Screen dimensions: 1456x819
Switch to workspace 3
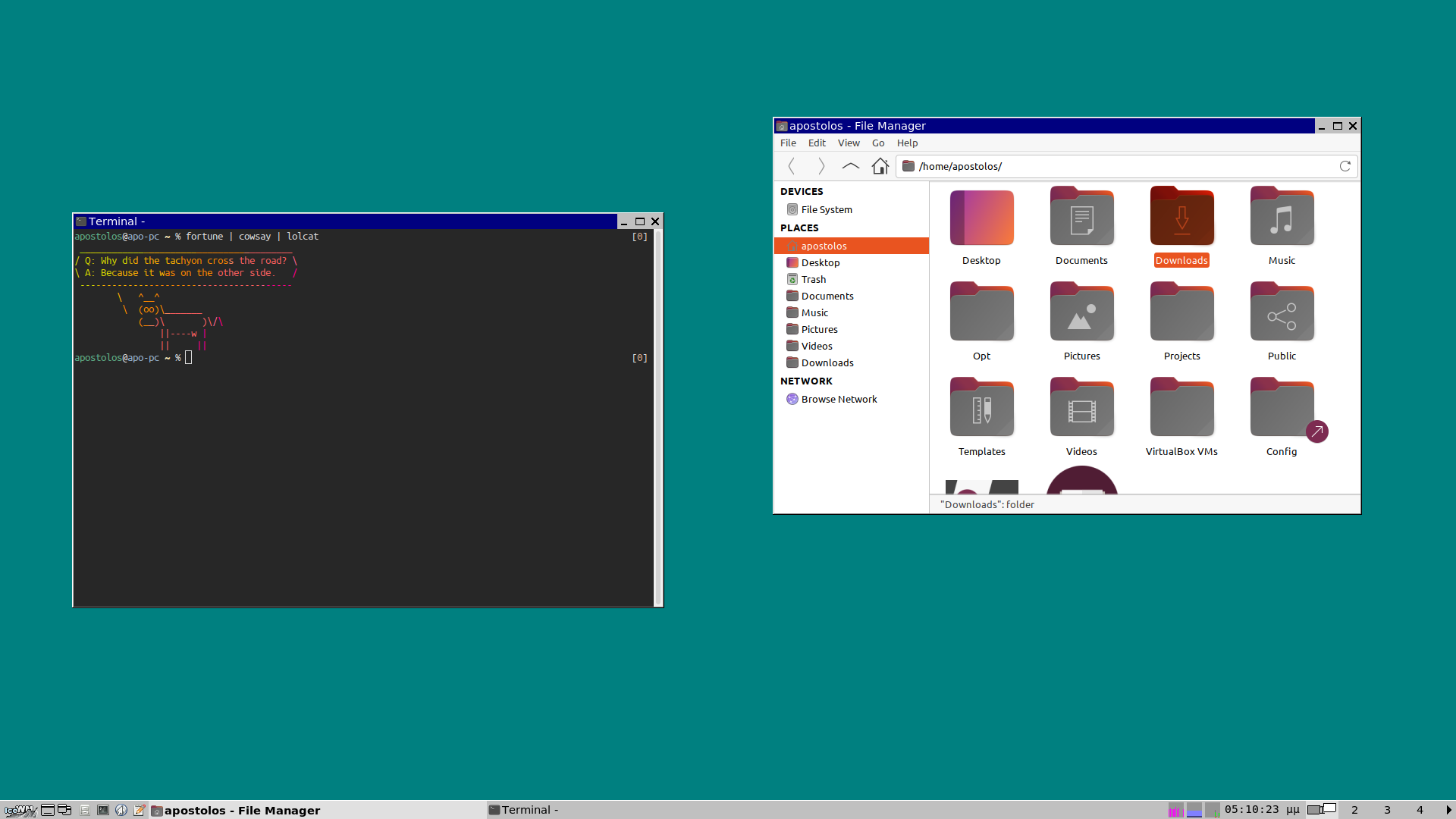pos(1387,810)
